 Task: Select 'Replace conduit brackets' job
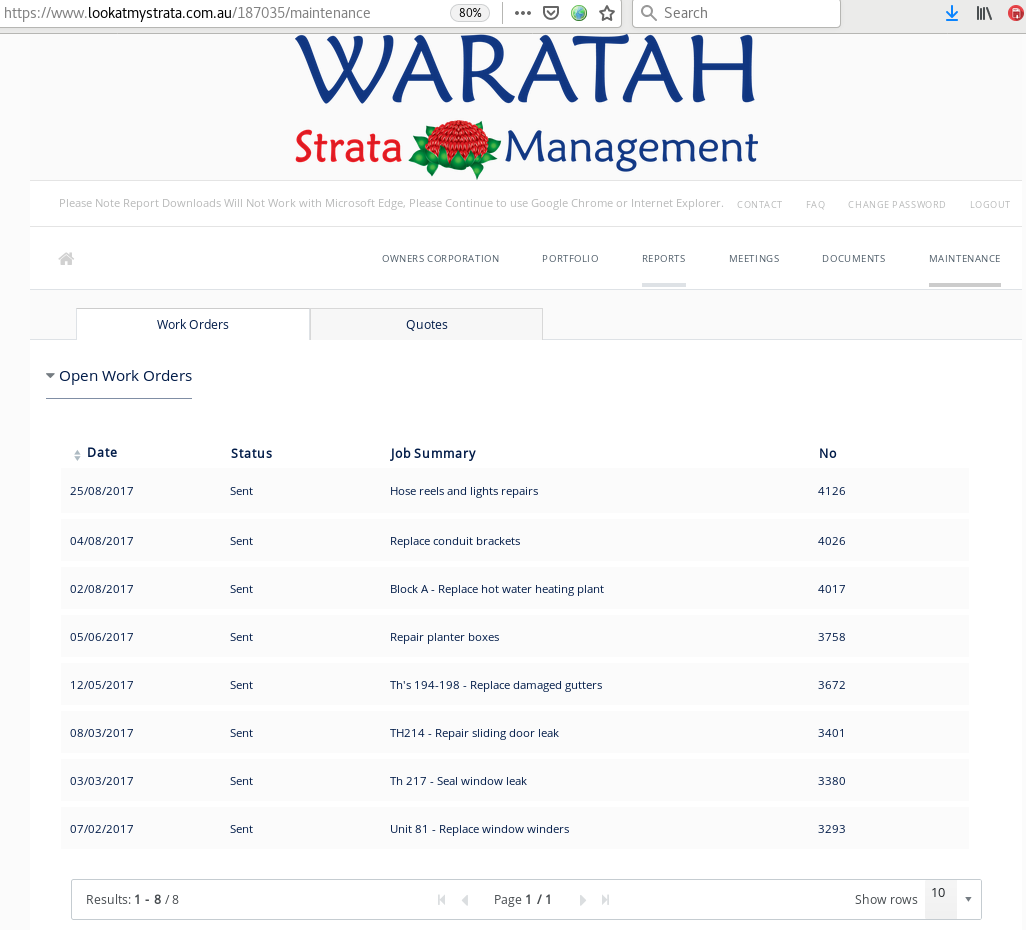pyautogui.click(x=455, y=541)
